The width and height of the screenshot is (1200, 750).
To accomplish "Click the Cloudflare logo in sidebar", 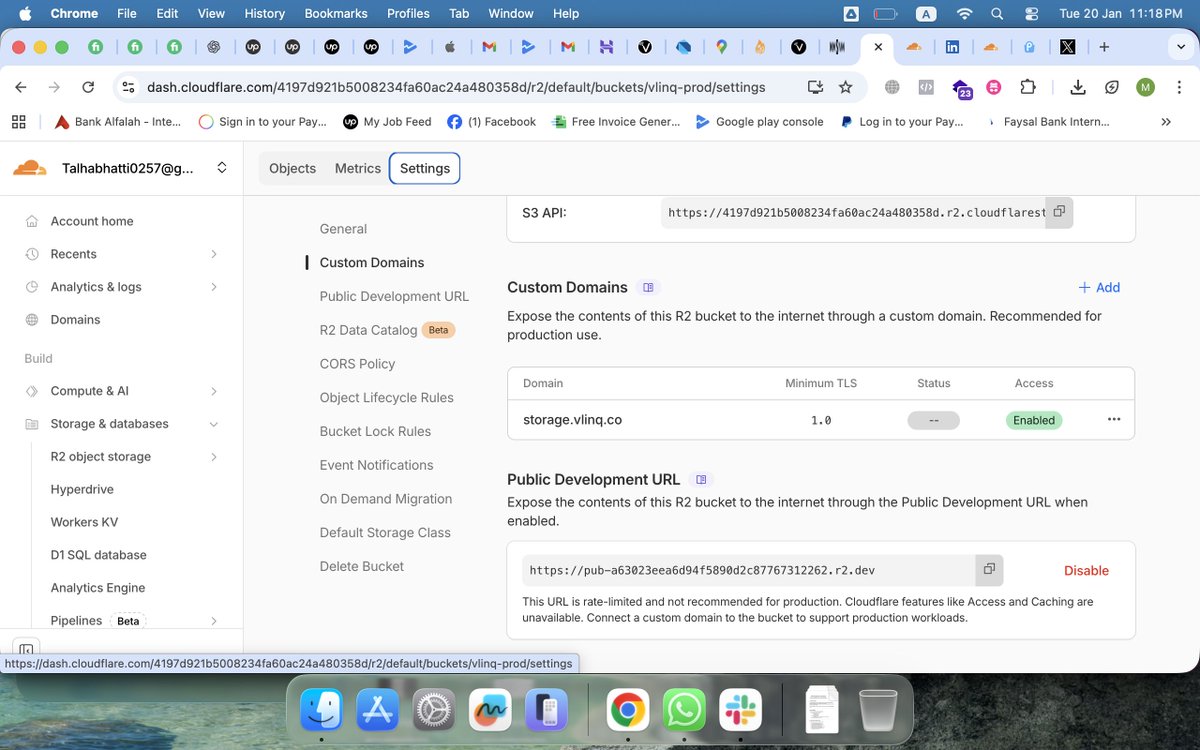I will pyautogui.click(x=31, y=168).
